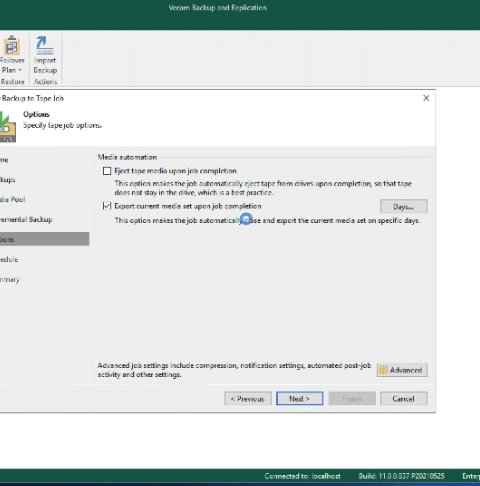The height and width of the screenshot is (486, 480).
Task: Click the Export media set option description
Action: 267,221
